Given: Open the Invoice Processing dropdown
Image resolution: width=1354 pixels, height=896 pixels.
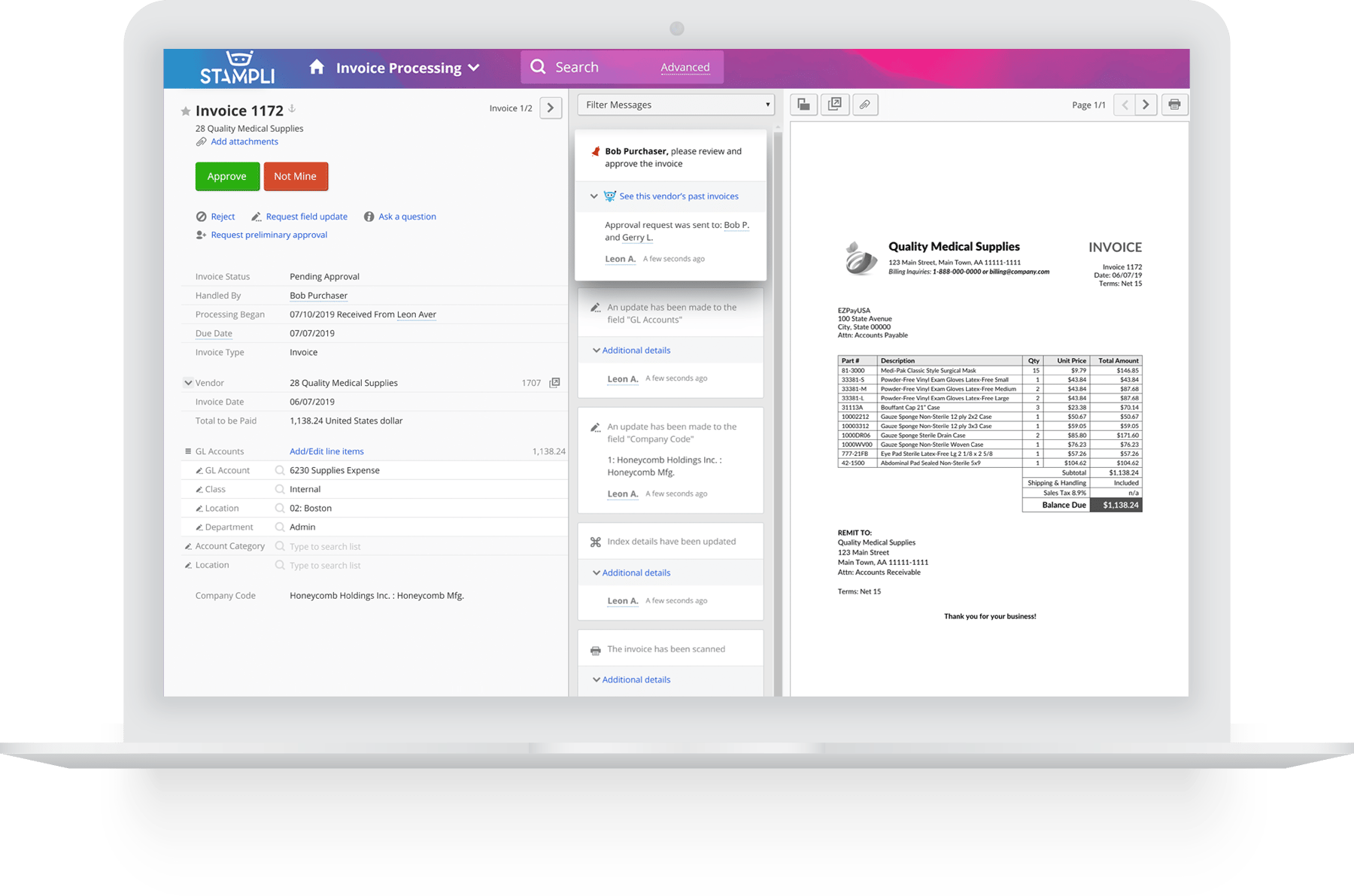Looking at the screenshot, I should tap(407, 68).
